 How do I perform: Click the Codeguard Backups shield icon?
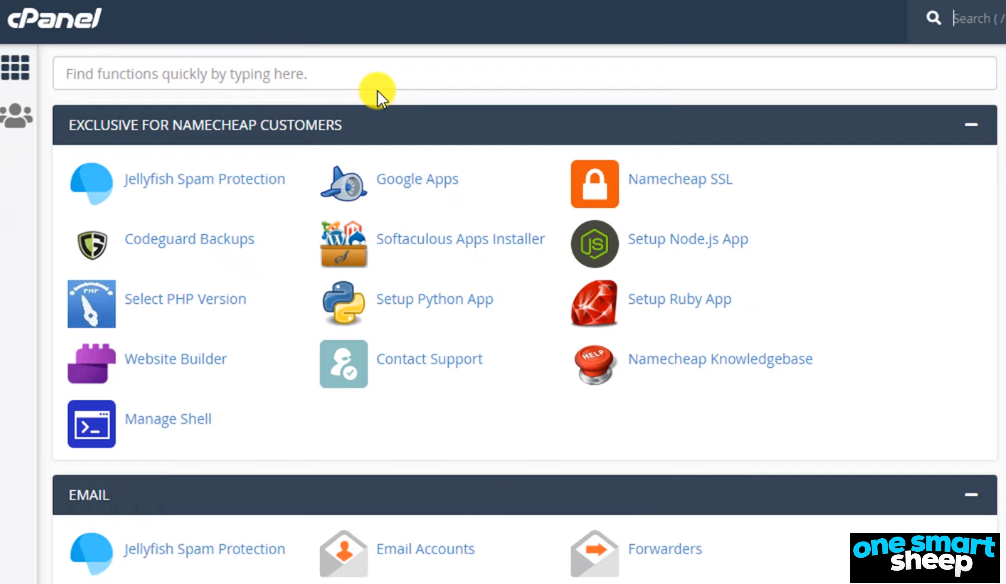(92, 244)
